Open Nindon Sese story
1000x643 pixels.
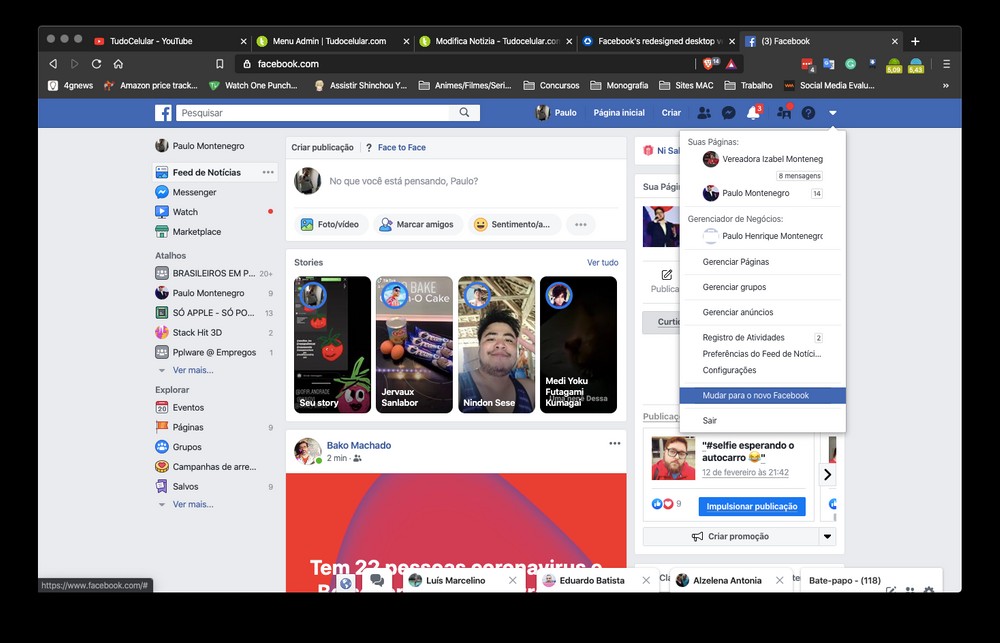[x=496, y=344]
